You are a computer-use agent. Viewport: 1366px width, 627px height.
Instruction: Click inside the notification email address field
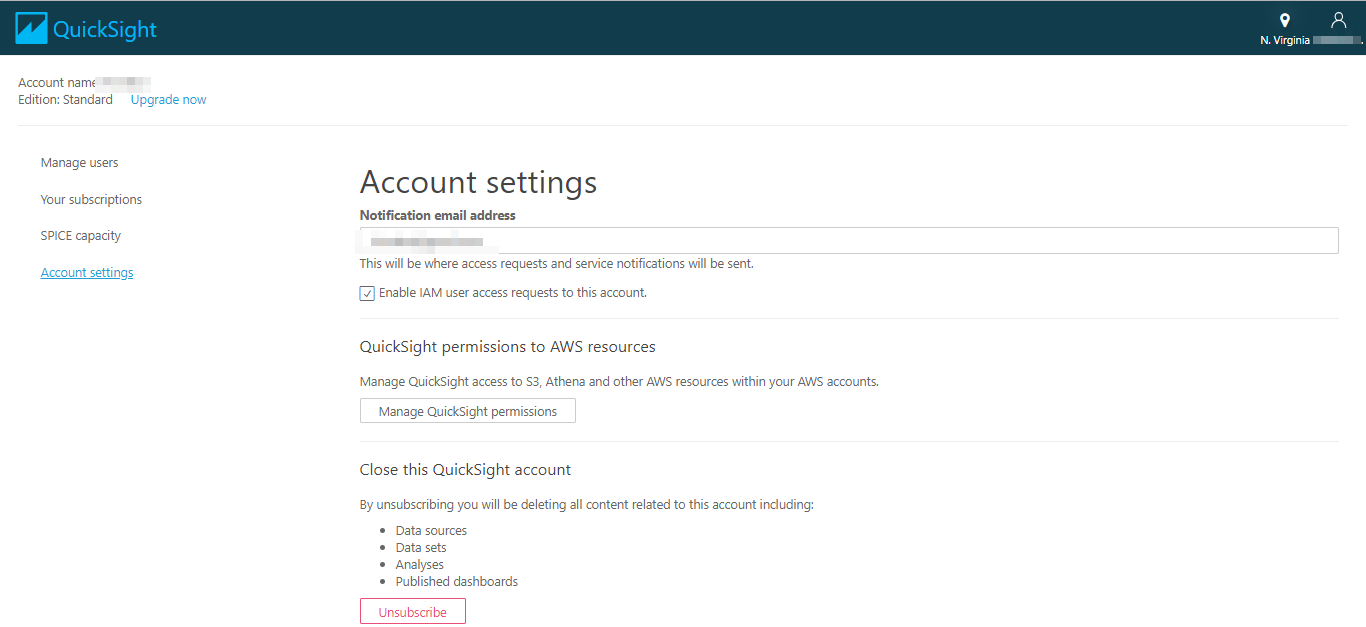(700, 240)
